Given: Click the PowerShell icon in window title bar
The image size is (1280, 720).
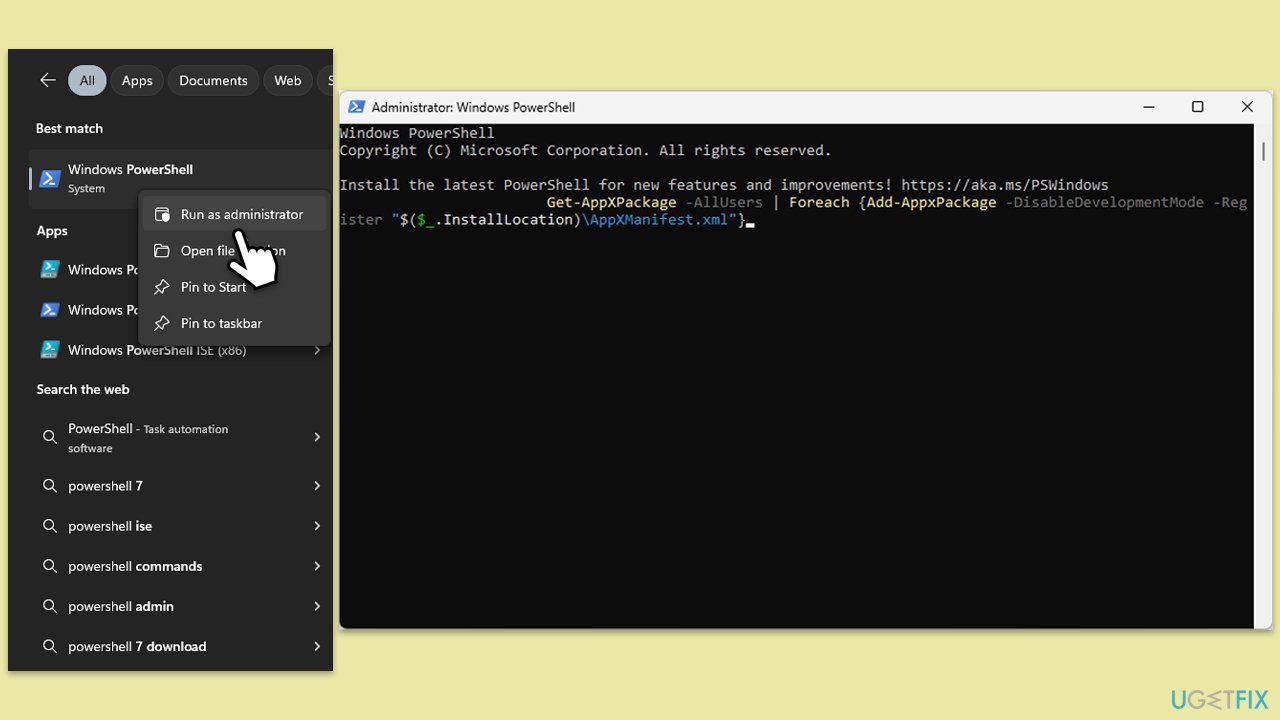Looking at the screenshot, I should tap(356, 107).
